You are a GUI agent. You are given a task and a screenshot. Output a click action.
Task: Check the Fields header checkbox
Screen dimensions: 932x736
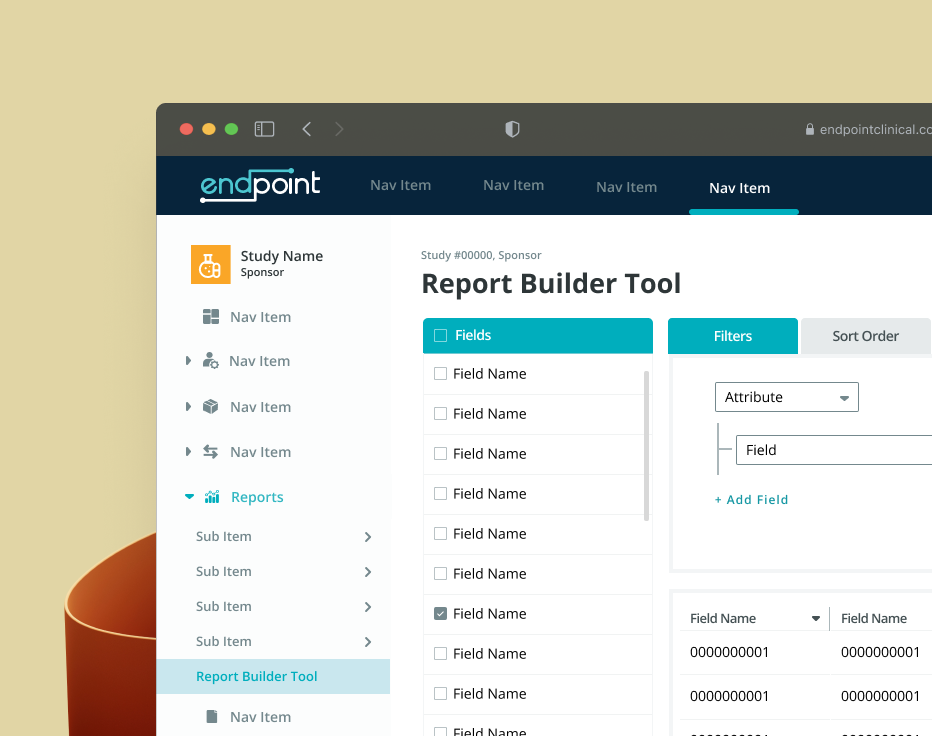tap(439, 336)
